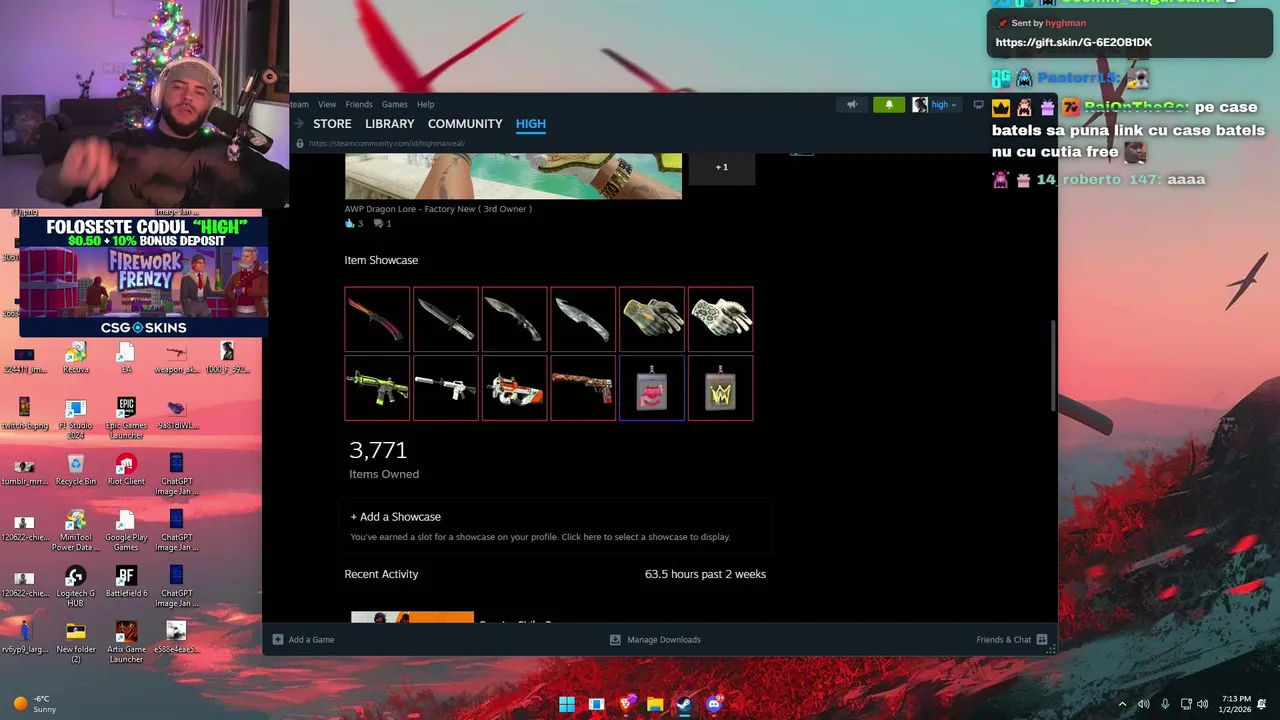This screenshot has width=1280, height=720.
Task: Launch Logitech G HUB shortcut
Action: 75,587
